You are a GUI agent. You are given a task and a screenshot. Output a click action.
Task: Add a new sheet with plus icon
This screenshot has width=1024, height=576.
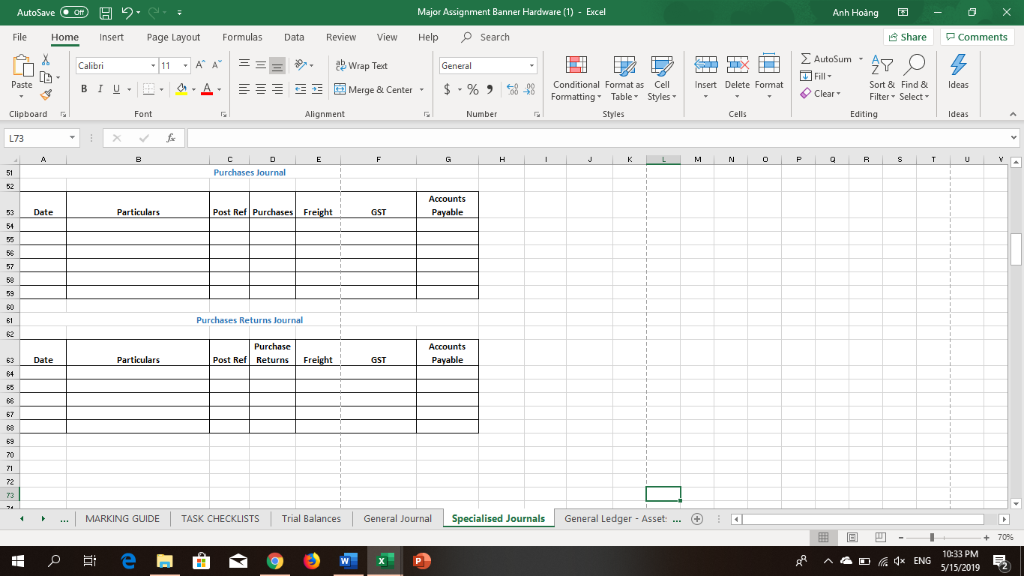[697, 519]
